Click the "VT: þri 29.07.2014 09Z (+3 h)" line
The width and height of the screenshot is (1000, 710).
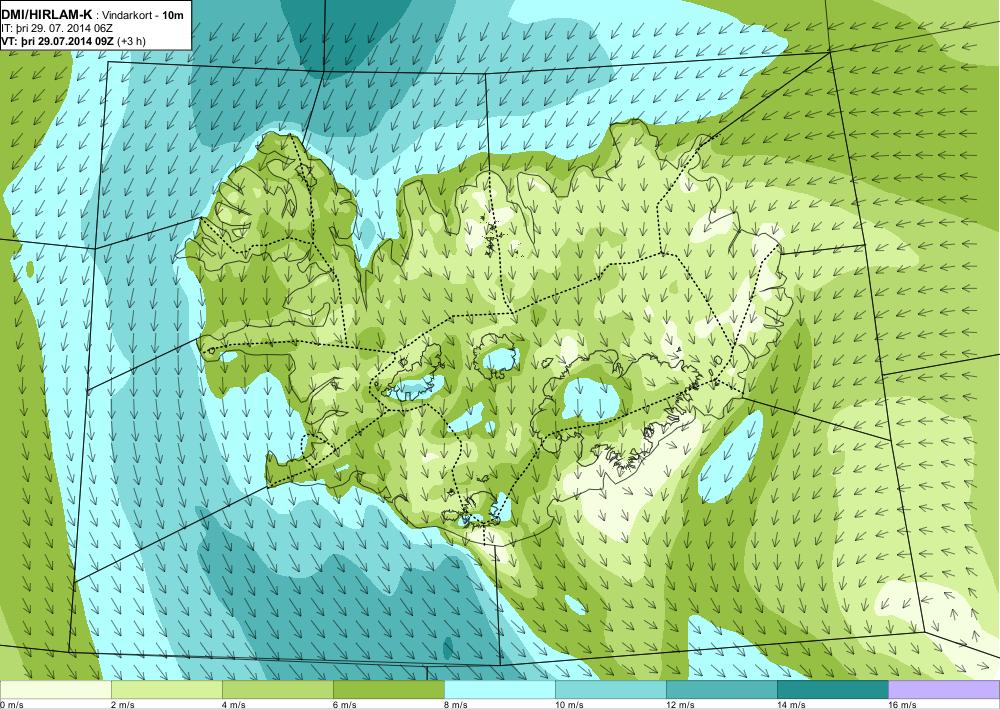pyautogui.click(x=73, y=41)
